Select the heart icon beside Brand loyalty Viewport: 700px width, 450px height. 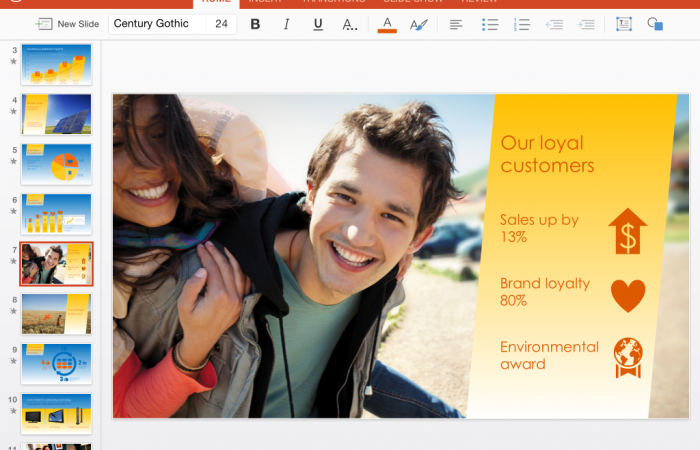pos(628,295)
